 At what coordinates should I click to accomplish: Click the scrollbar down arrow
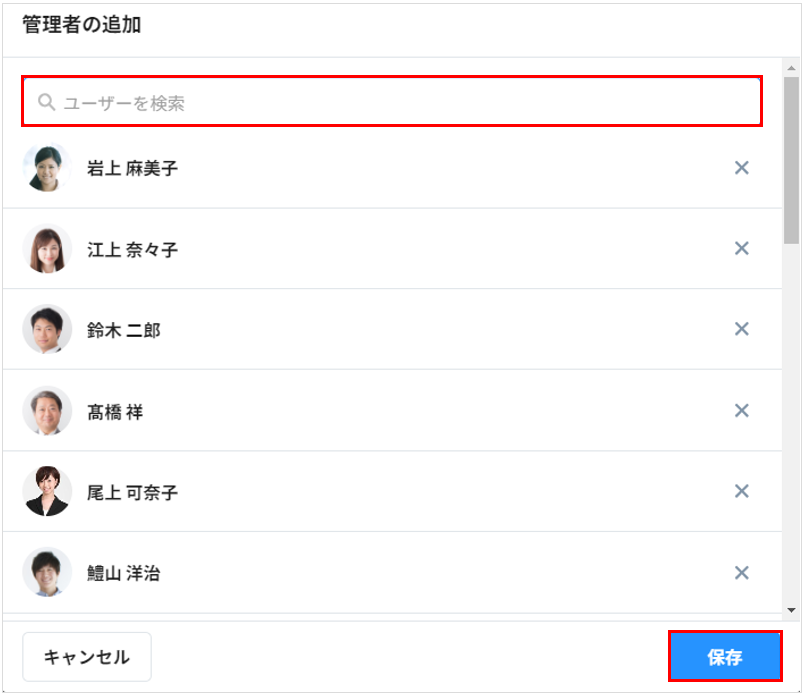pyautogui.click(x=792, y=609)
